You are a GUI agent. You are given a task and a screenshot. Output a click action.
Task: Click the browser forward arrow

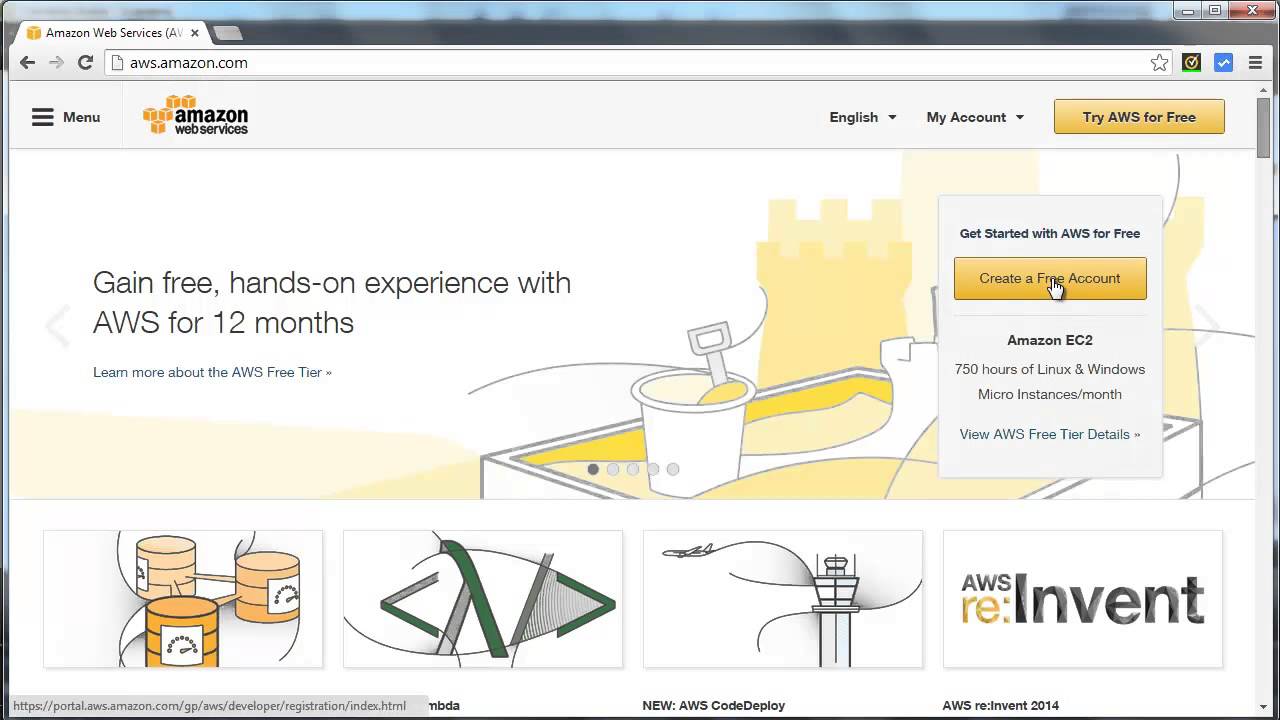(x=56, y=62)
